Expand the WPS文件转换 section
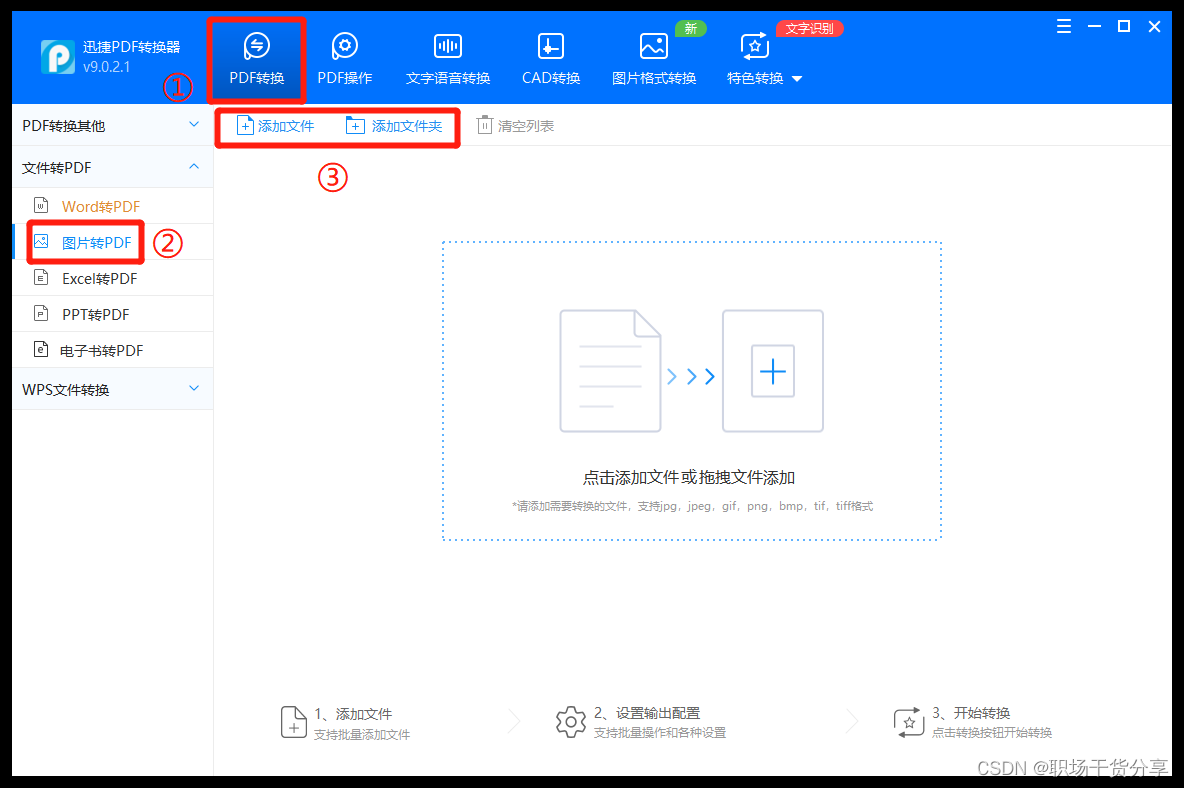The width and height of the screenshot is (1184, 788). pos(112,389)
